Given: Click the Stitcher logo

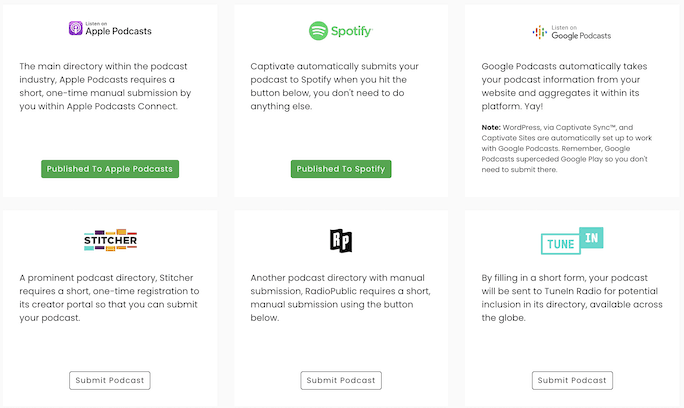Looking at the screenshot, I should point(110,240).
